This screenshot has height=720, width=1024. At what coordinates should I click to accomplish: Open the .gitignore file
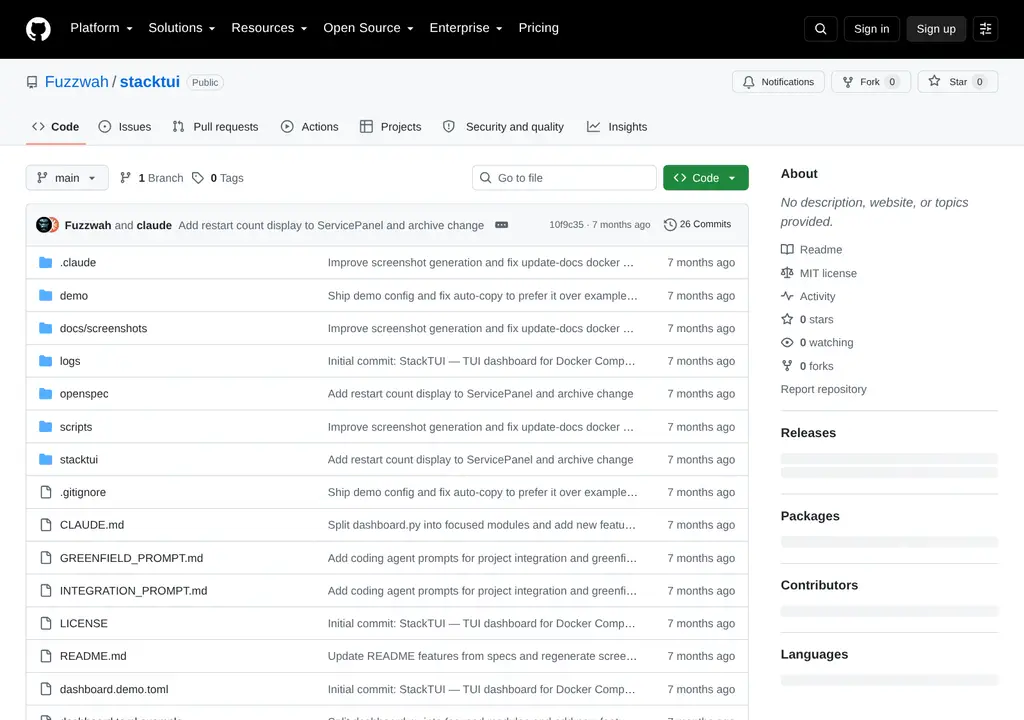[83, 493]
